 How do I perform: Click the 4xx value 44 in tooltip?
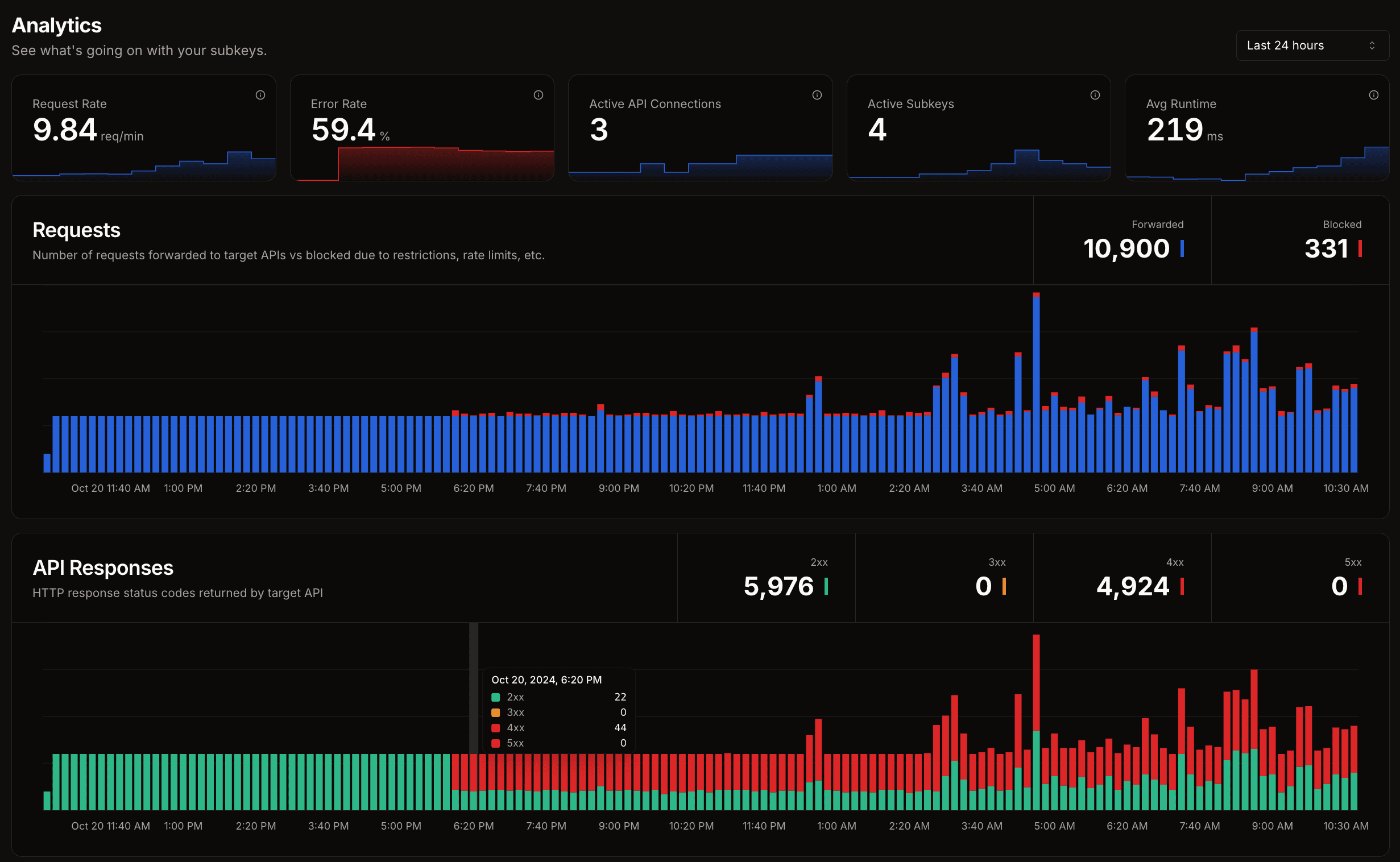[x=620, y=728]
